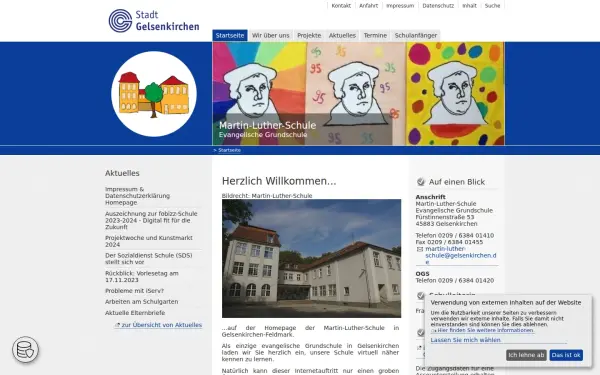Screen dimensions: 600x375
Task: Open the Anfahrt link
Action: (x=368, y=6)
